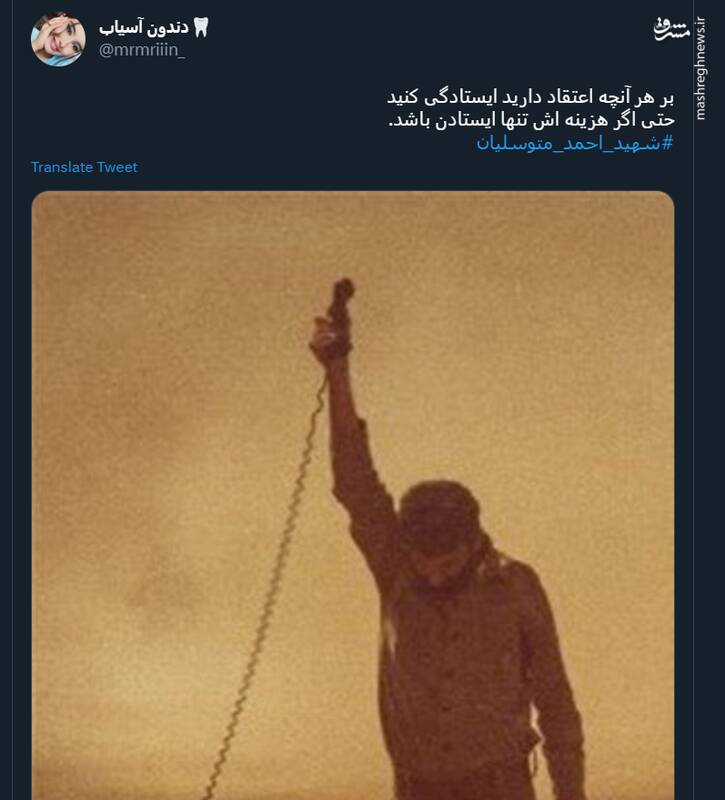Click the tooth emoji beside the display name
The image size is (725, 800).
[x=202, y=27]
